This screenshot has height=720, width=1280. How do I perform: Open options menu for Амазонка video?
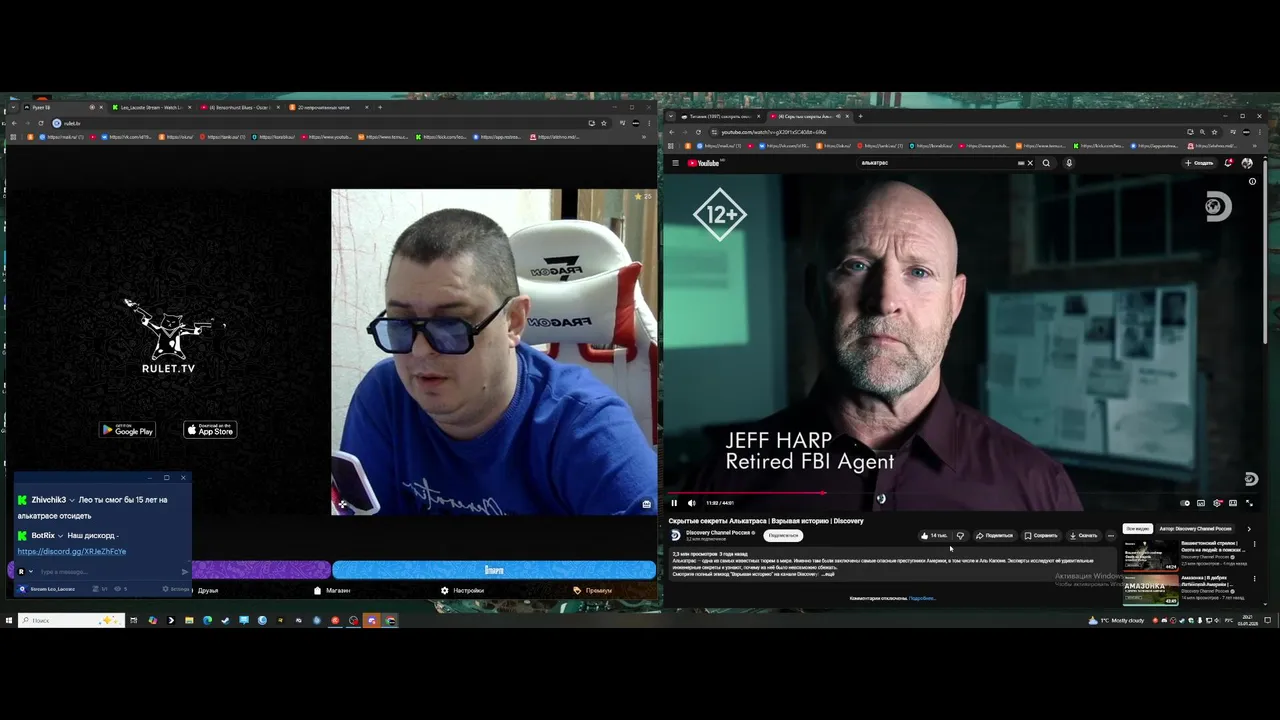coord(1254,578)
